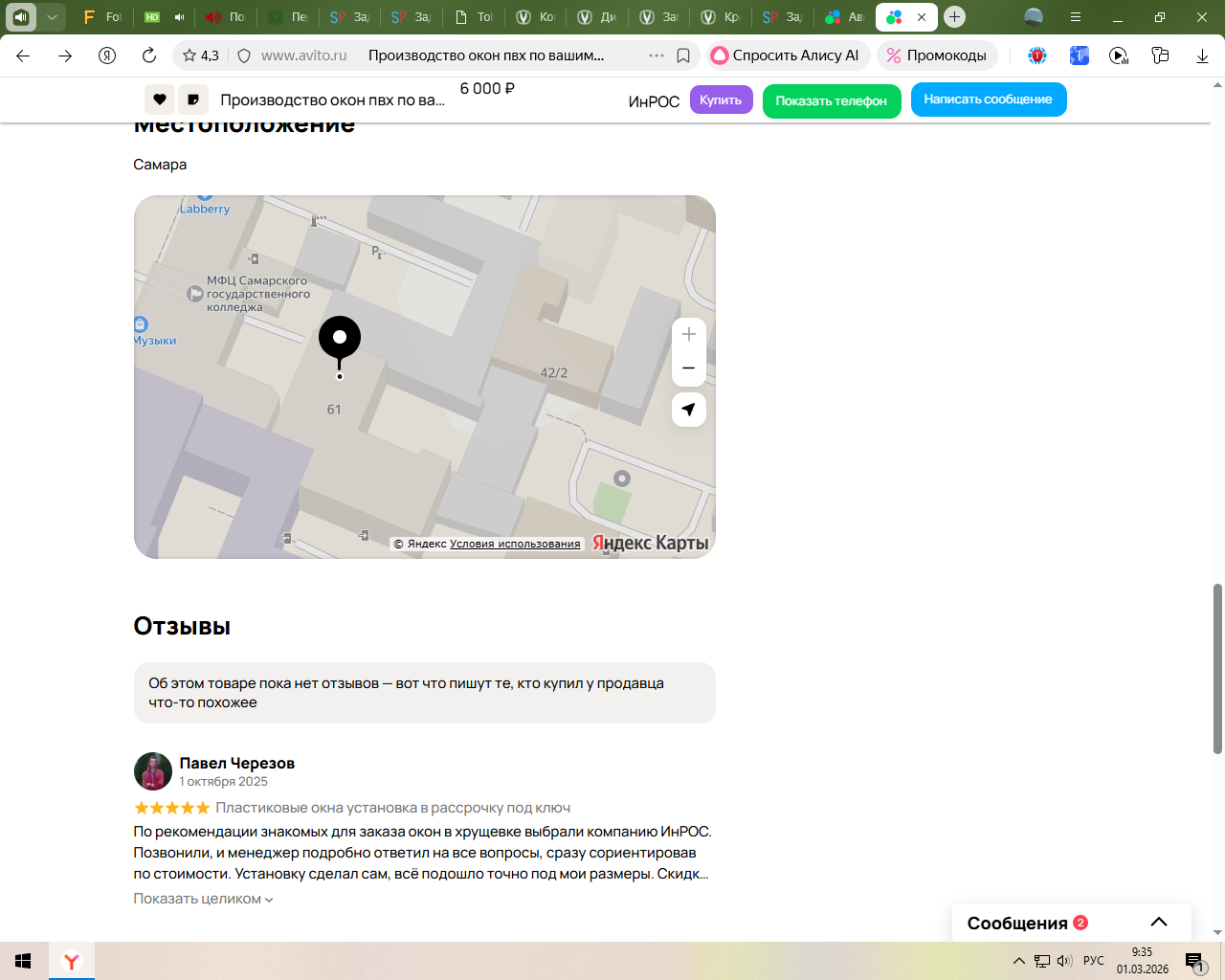
Task: Open the red ad-blocker extension icon
Action: (1037, 56)
